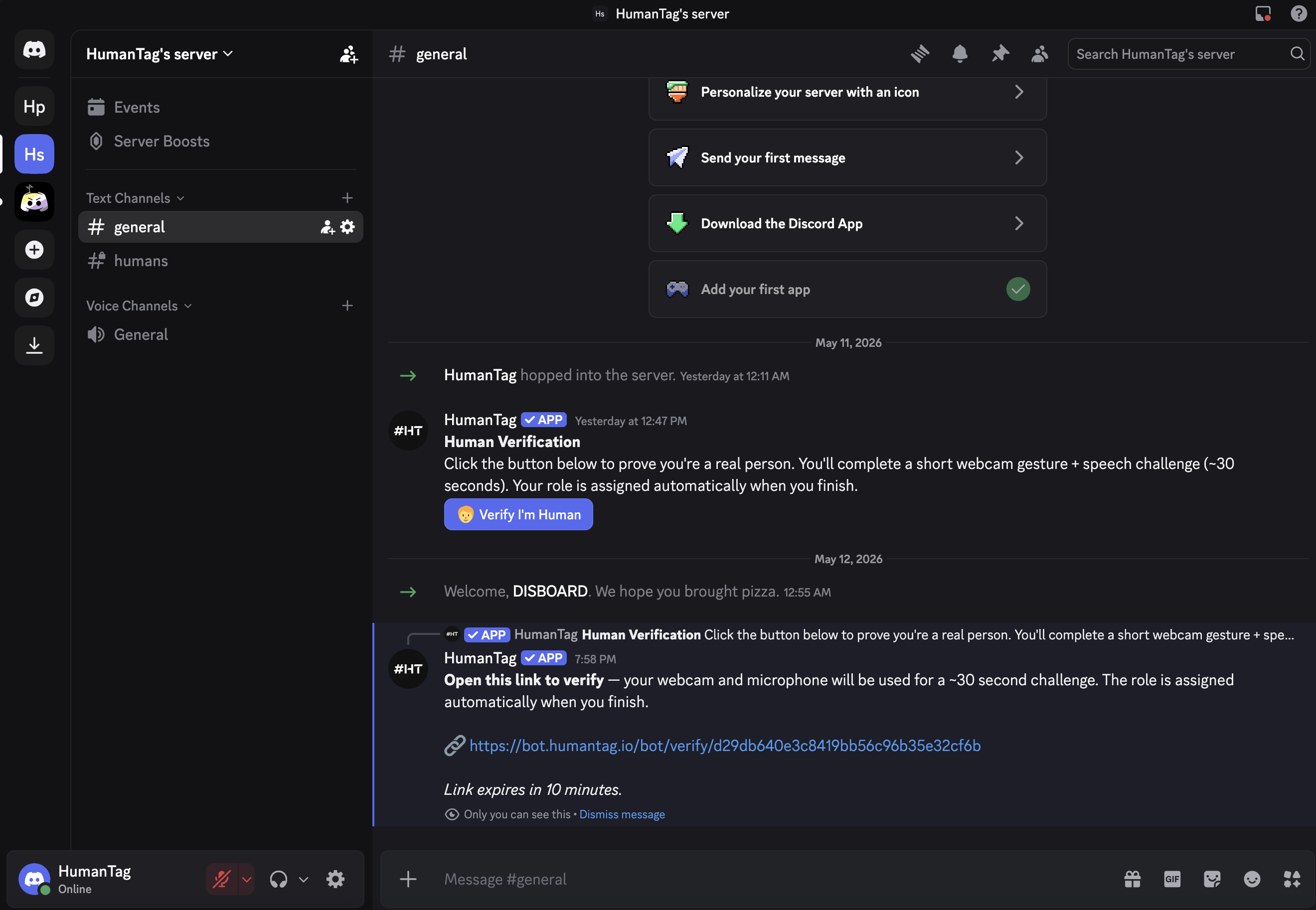The image size is (1316, 910).
Task: Open Personalize your server with an icon
Action: pos(847,92)
